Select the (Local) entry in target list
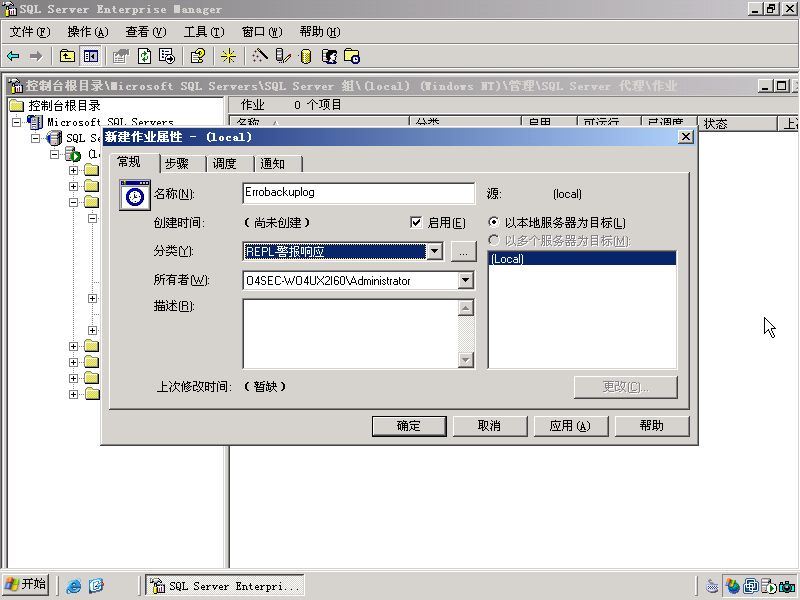The image size is (800, 600). point(582,259)
